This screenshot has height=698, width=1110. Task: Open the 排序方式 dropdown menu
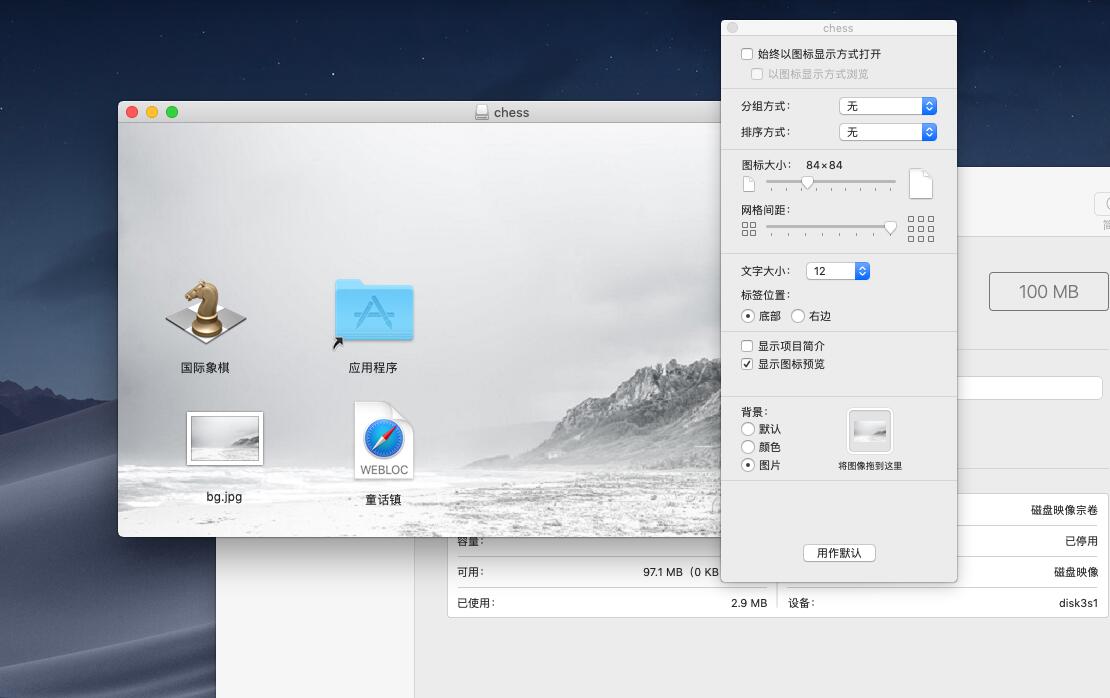coord(888,131)
